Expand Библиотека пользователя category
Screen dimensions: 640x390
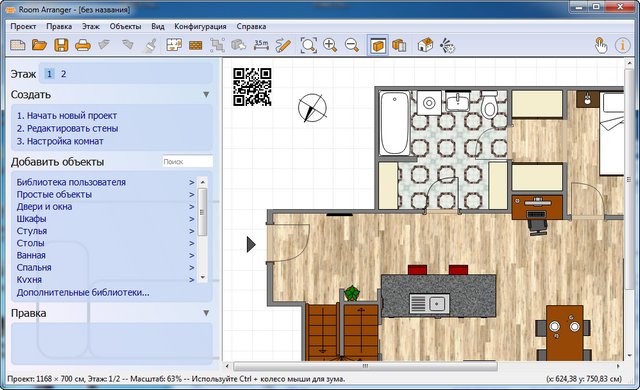[105, 182]
